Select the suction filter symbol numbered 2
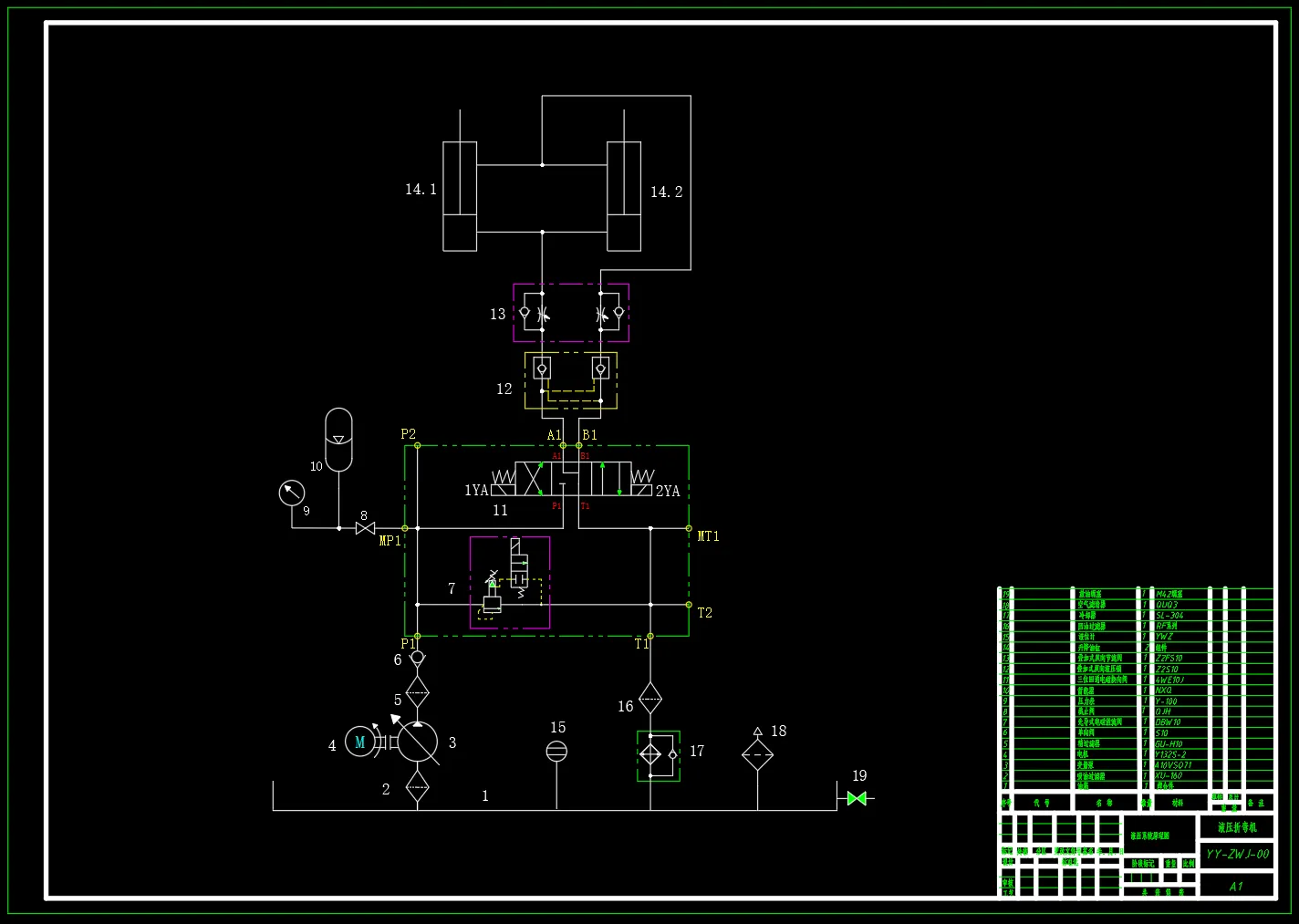1299x924 pixels. coord(417,785)
